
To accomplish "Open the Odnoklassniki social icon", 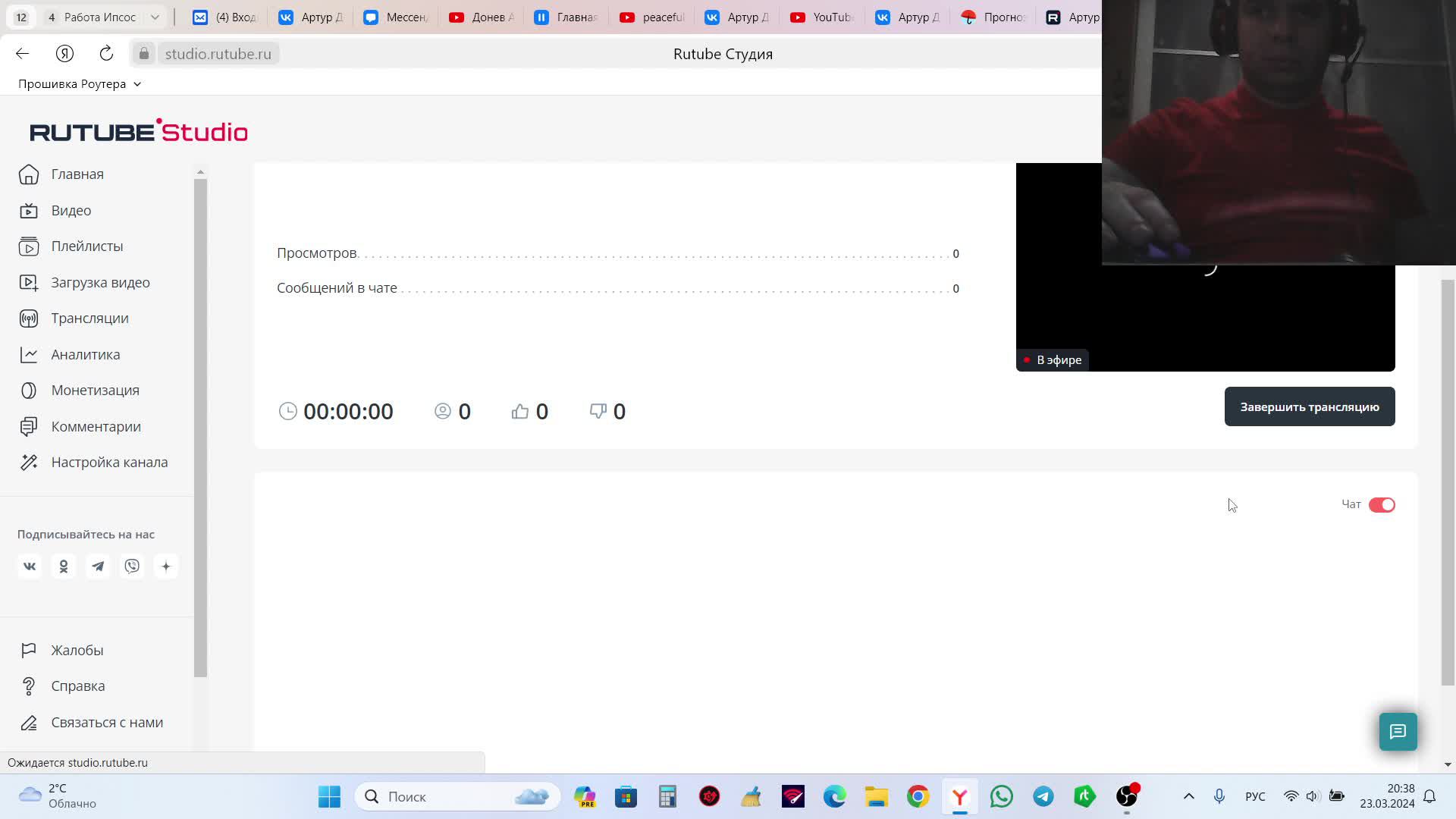I will point(64,566).
